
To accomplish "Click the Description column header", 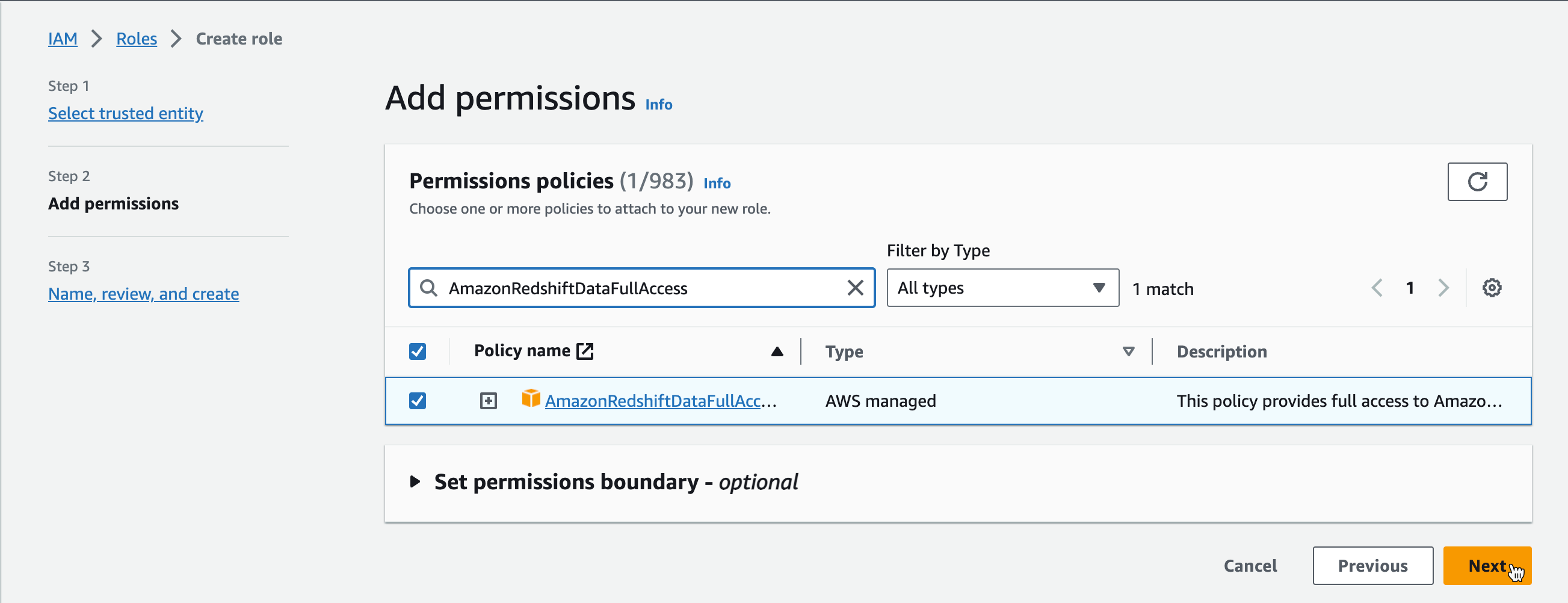I will point(1221,351).
